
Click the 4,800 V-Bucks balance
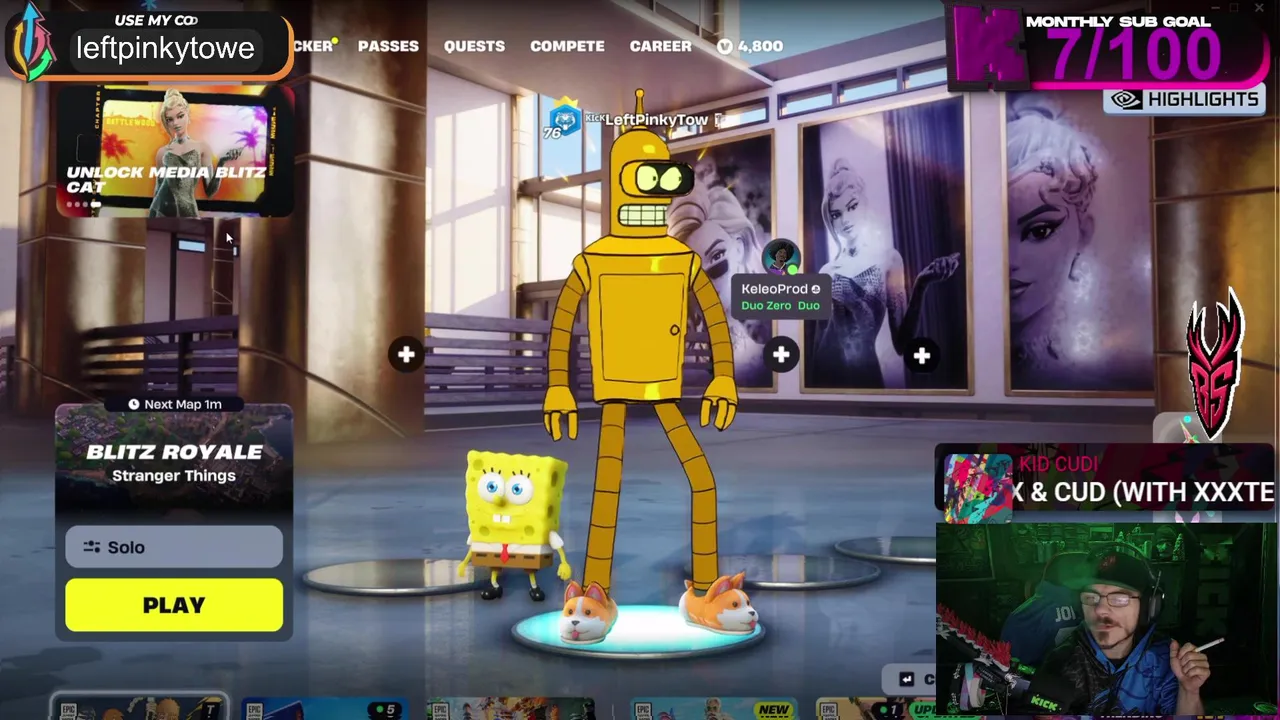pos(760,46)
